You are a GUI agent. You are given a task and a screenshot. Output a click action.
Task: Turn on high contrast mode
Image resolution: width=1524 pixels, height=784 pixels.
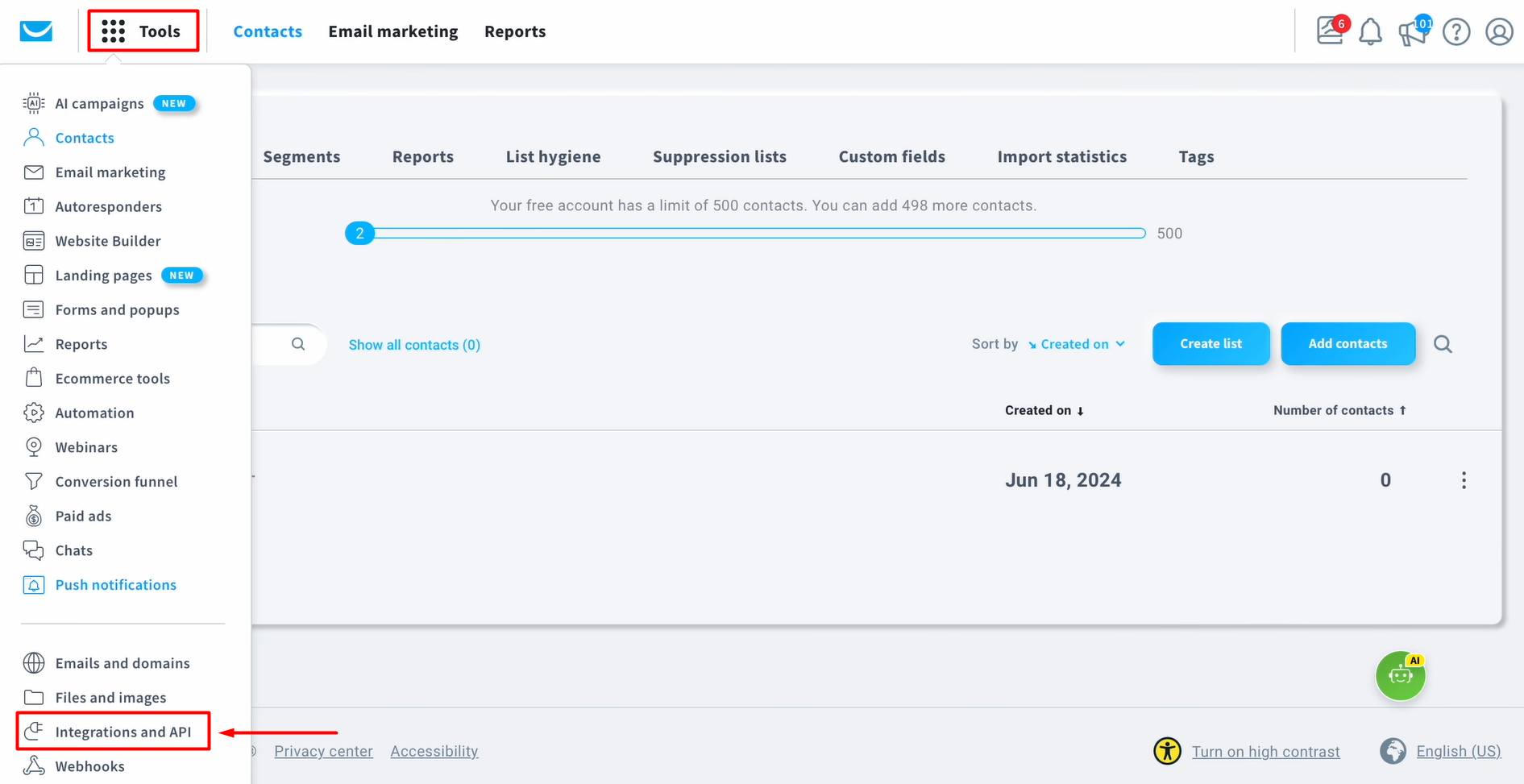coord(1265,750)
